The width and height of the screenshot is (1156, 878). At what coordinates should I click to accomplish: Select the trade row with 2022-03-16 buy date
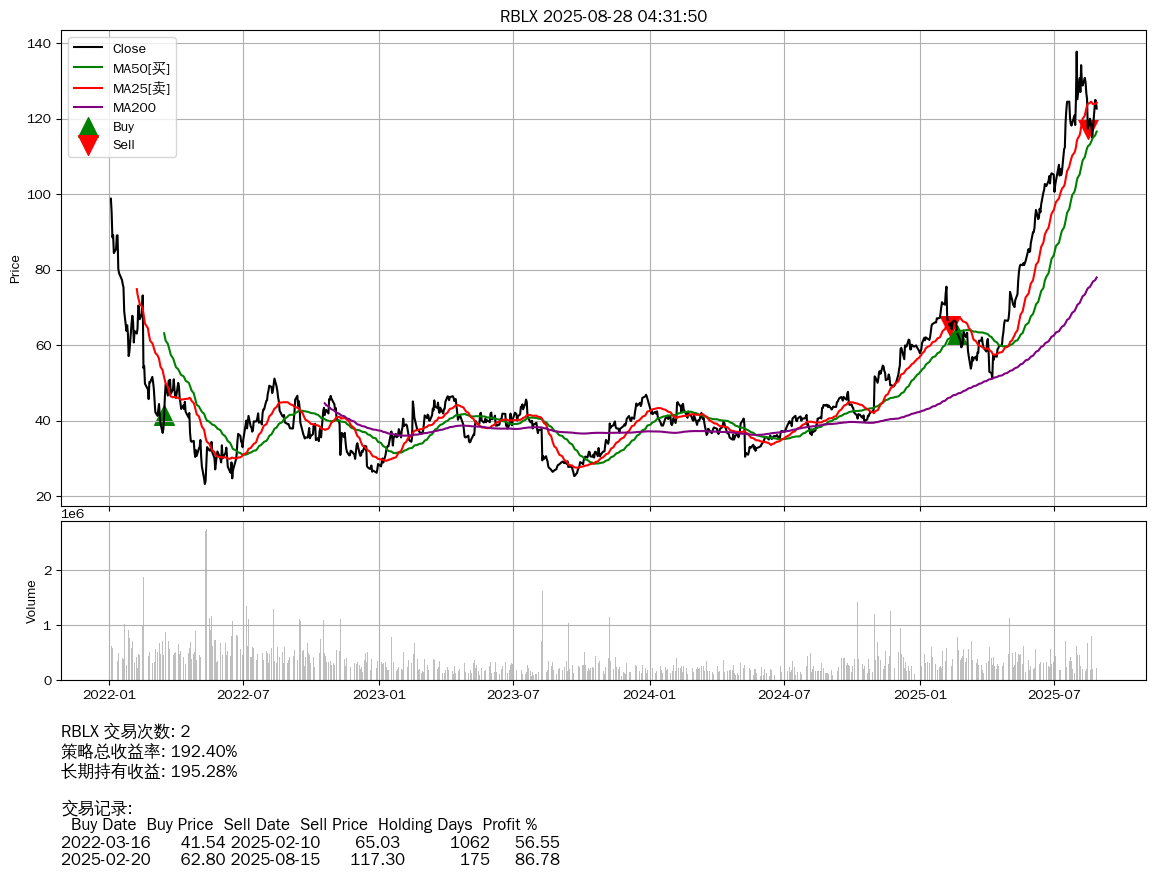tap(310, 842)
